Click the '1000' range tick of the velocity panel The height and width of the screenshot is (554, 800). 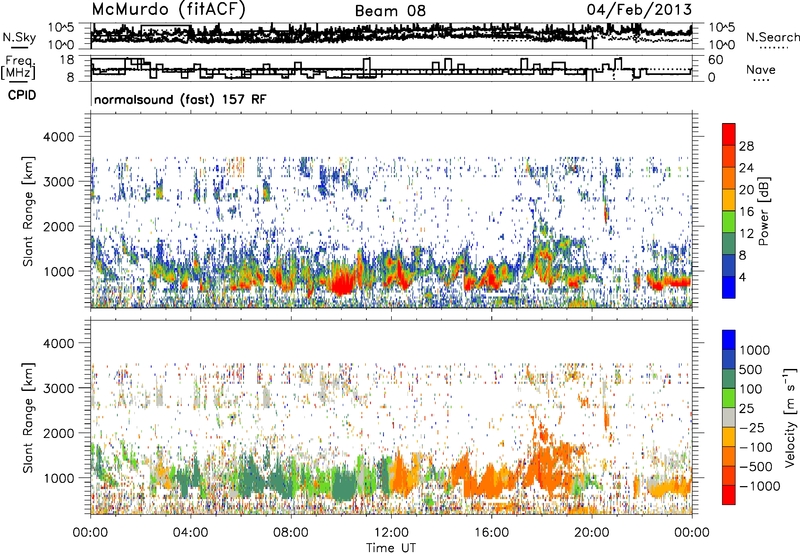(58, 478)
